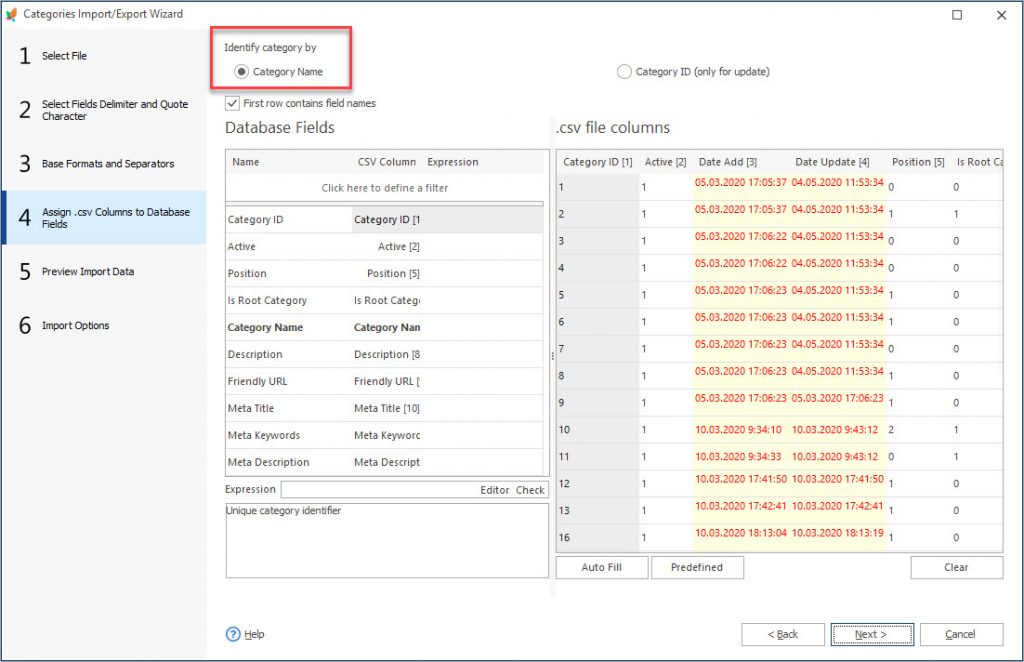Proceed with the Next button
The width and height of the screenshot is (1024, 662).
pyautogui.click(x=872, y=633)
